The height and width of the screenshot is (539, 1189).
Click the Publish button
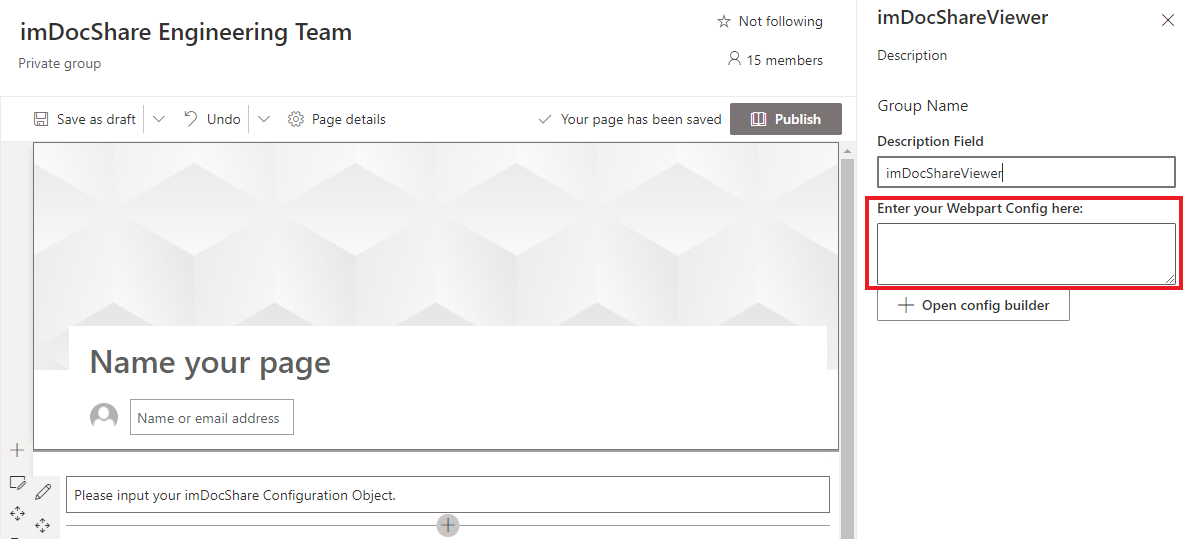786,119
